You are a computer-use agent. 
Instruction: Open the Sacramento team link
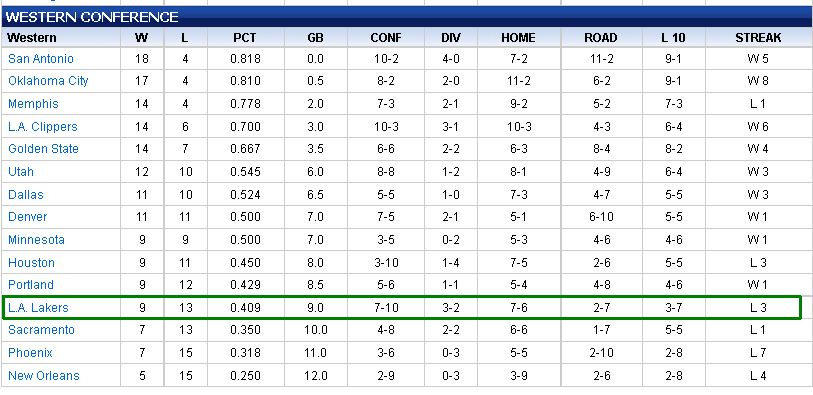(41, 331)
